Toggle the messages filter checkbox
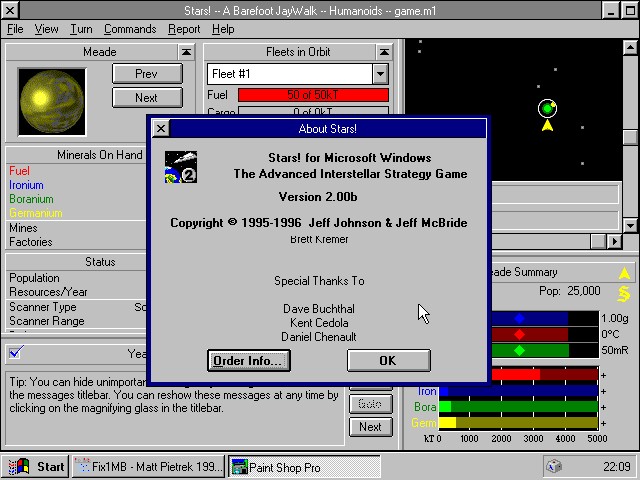 (x=16, y=353)
